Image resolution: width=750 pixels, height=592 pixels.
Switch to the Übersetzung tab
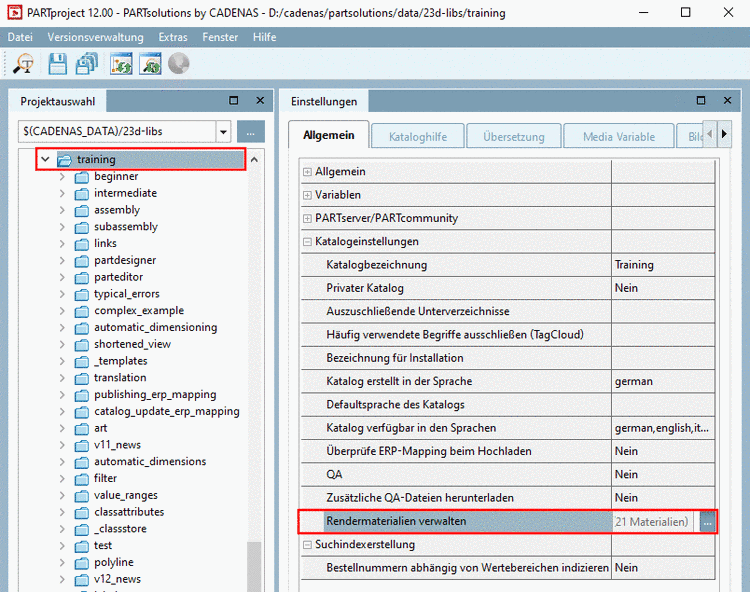click(x=513, y=136)
